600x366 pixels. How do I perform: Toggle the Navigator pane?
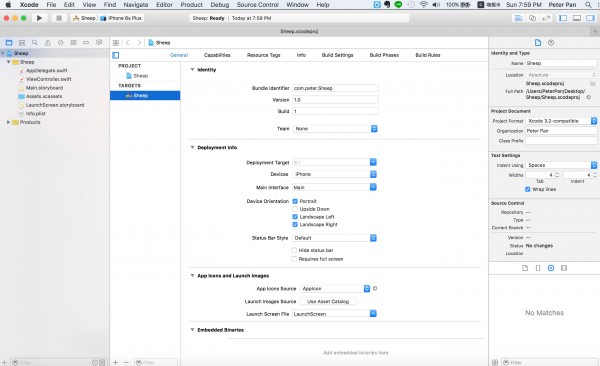pyautogui.click(x=563, y=18)
